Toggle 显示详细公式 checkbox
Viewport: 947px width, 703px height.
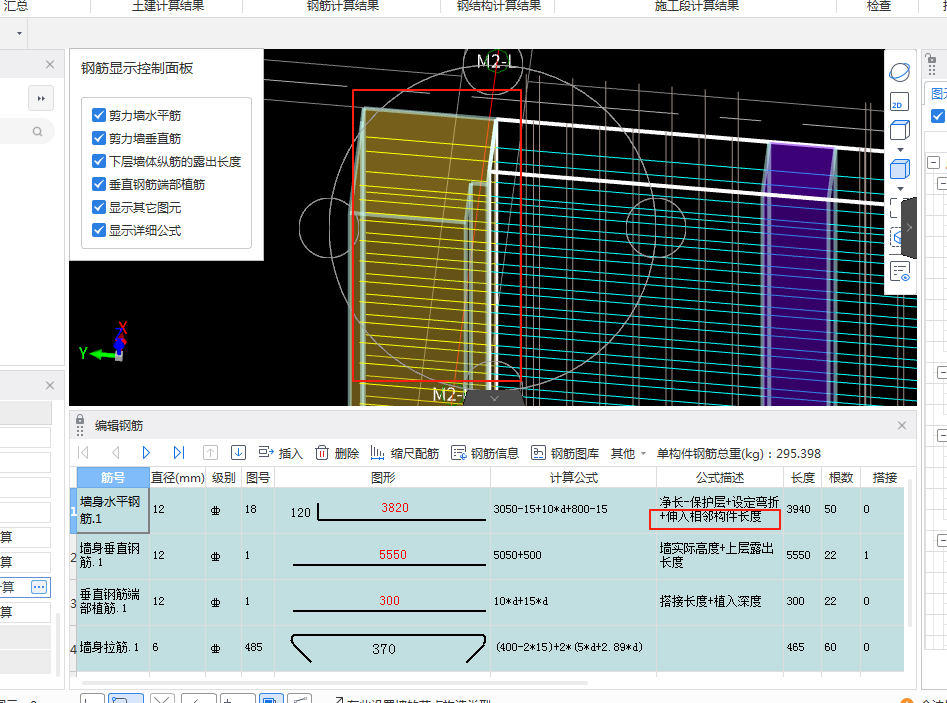click(99, 230)
